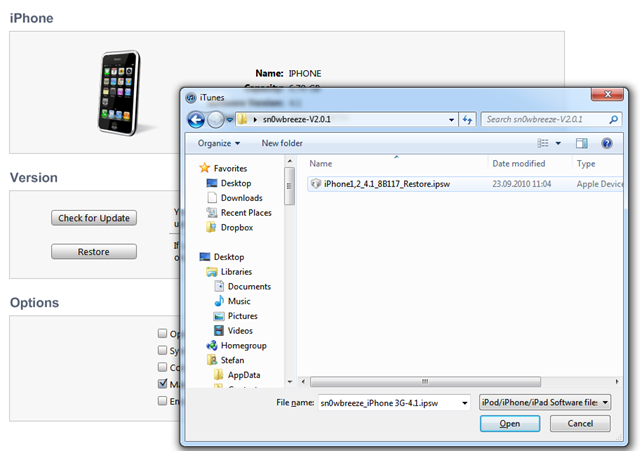Image resolution: width=640 pixels, height=451 pixels.
Task: Open the Organize menu
Action: [219, 143]
